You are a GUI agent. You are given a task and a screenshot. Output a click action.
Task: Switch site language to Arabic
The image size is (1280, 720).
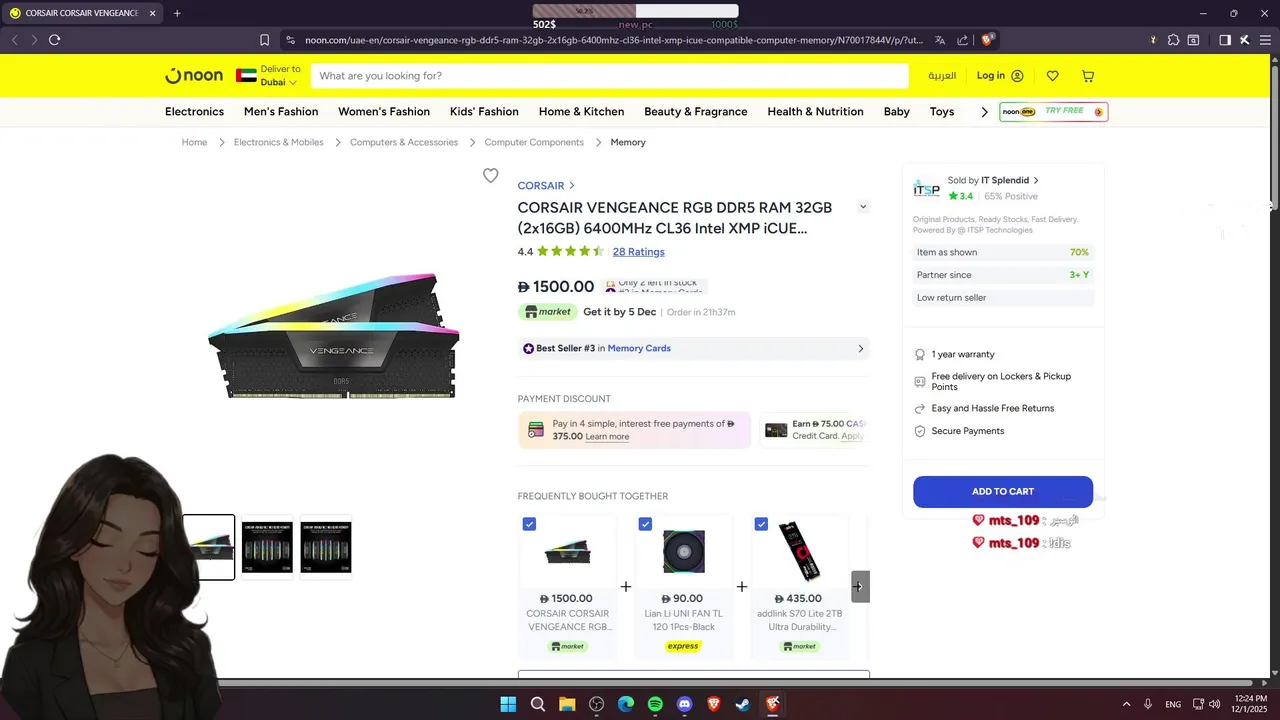point(942,76)
